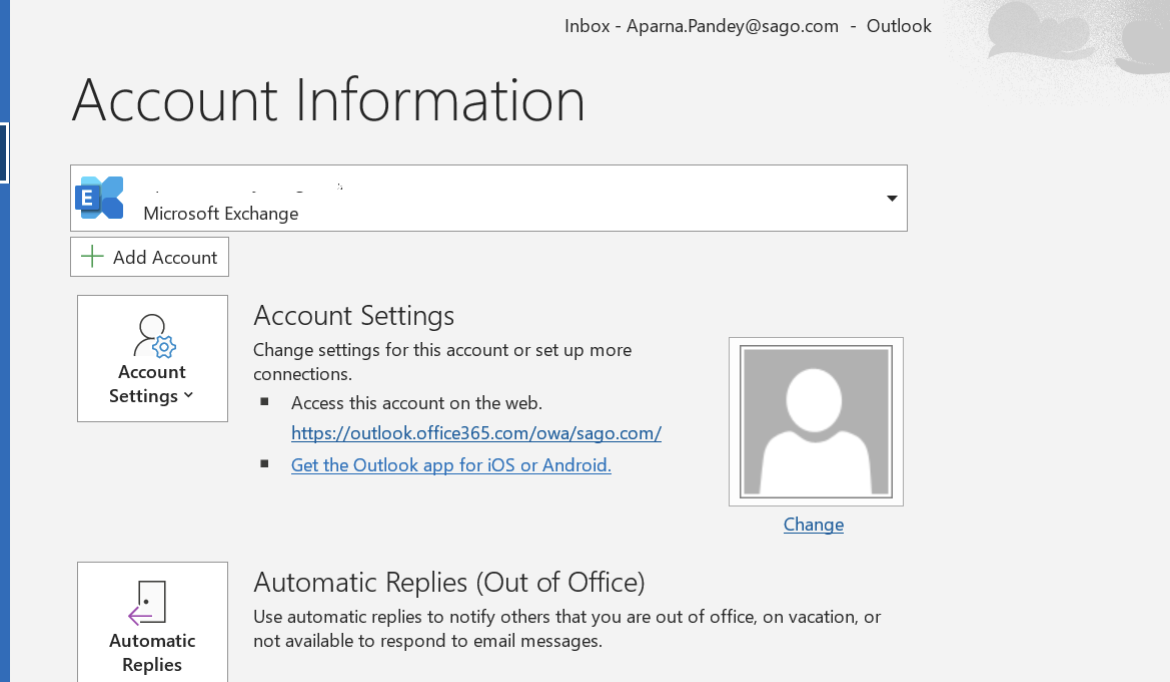Click the Add Account button
Viewport: 1170px width, 682px height.
pyautogui.click(x=149, y=257)
